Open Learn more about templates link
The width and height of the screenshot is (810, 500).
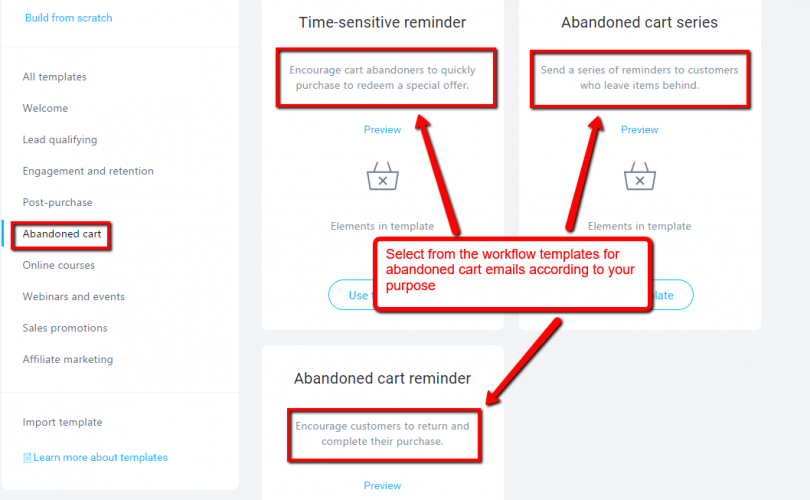click(100, 458)
